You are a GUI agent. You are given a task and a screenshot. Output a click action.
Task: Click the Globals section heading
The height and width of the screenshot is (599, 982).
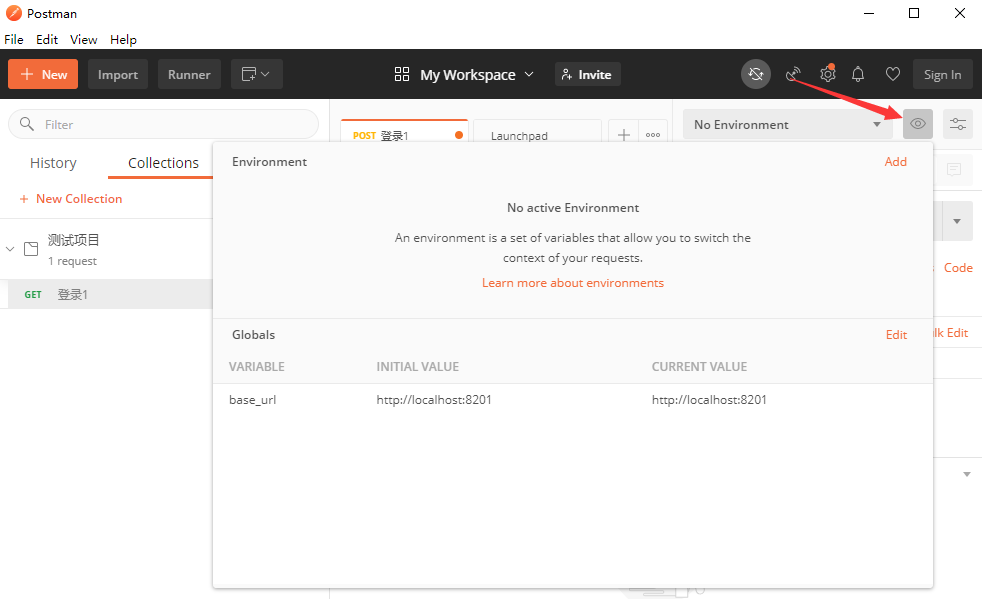click(253, 335)
